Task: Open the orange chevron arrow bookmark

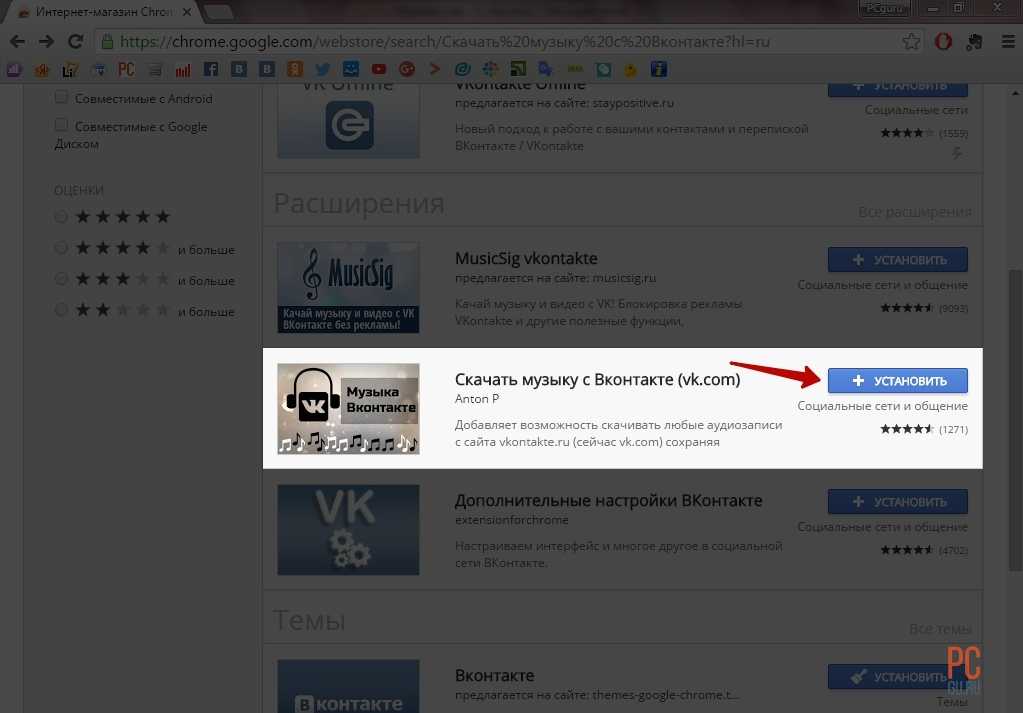Action: click(x=435, y=69)
